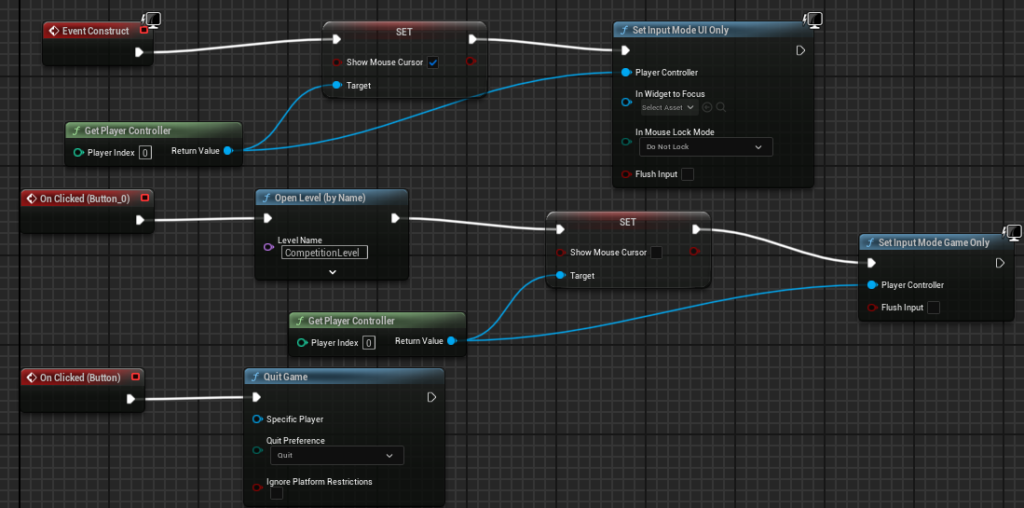Open the Quit Preference dropdown
Image resolution: width=1024 pixels, height=508 pixels.
[336, 455]
